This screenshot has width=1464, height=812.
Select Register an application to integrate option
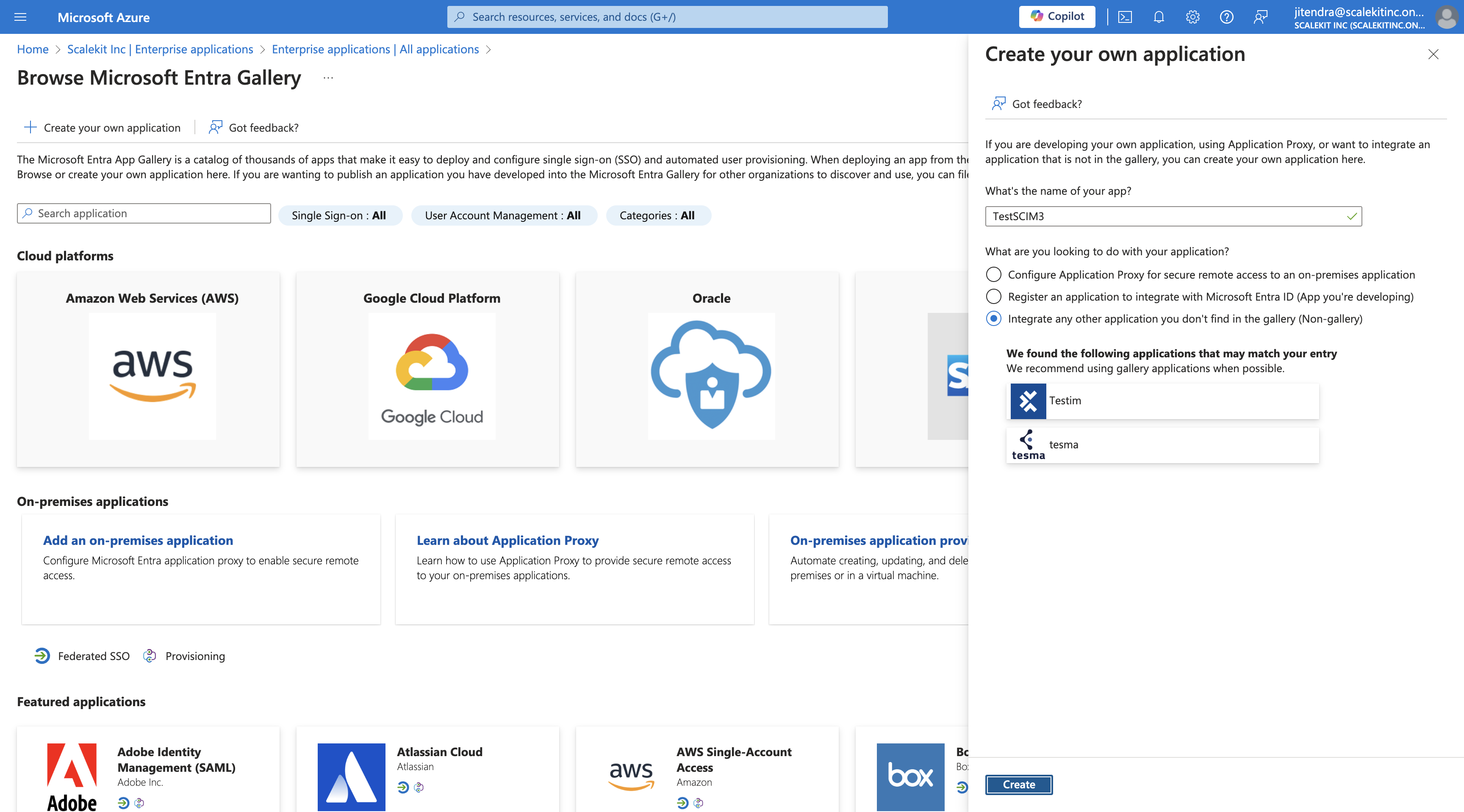point(993,296)
